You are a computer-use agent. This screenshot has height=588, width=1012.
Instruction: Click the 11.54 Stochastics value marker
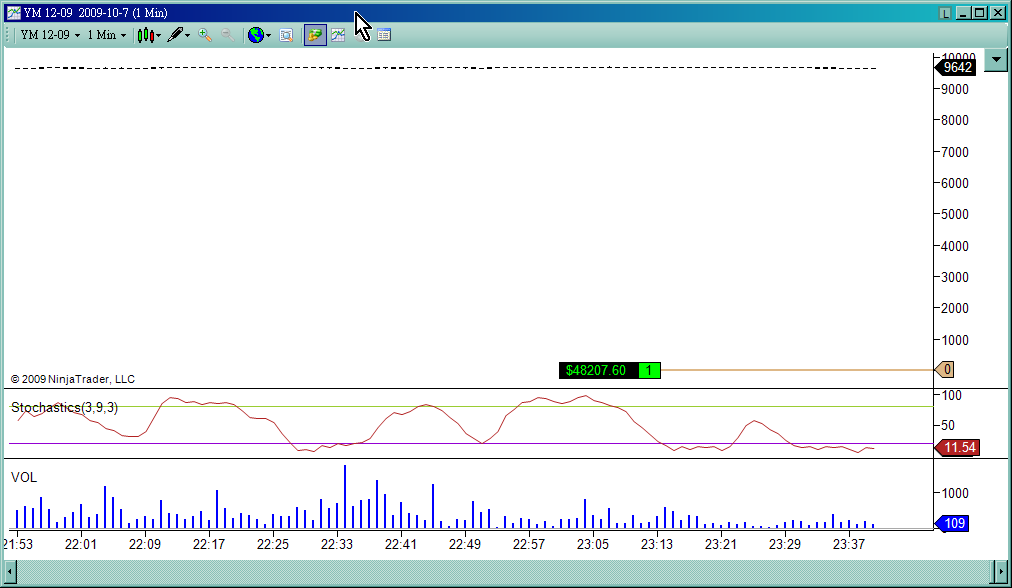coord(958,447)
